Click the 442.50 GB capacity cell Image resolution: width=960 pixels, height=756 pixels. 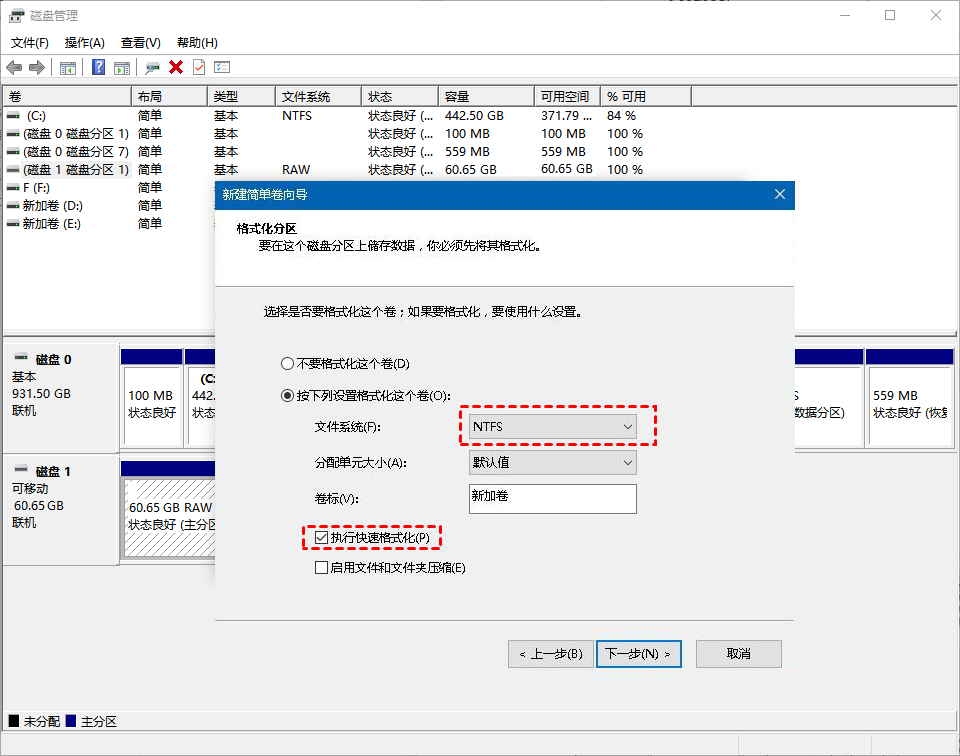point(474,116)
